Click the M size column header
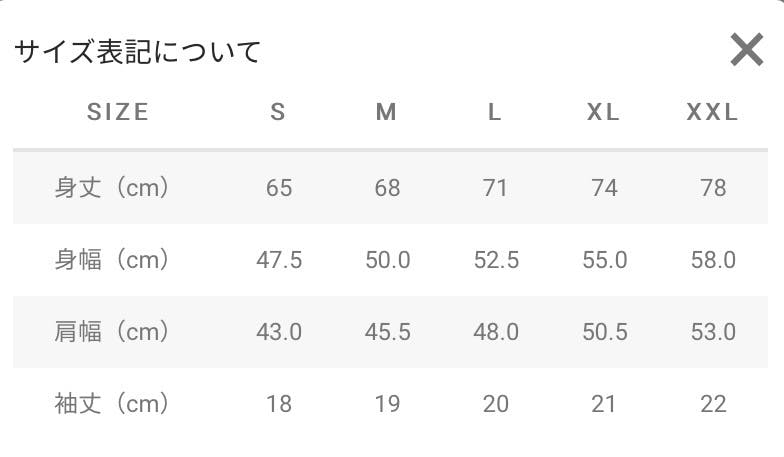The image size is (784, 457). (386, 112)
